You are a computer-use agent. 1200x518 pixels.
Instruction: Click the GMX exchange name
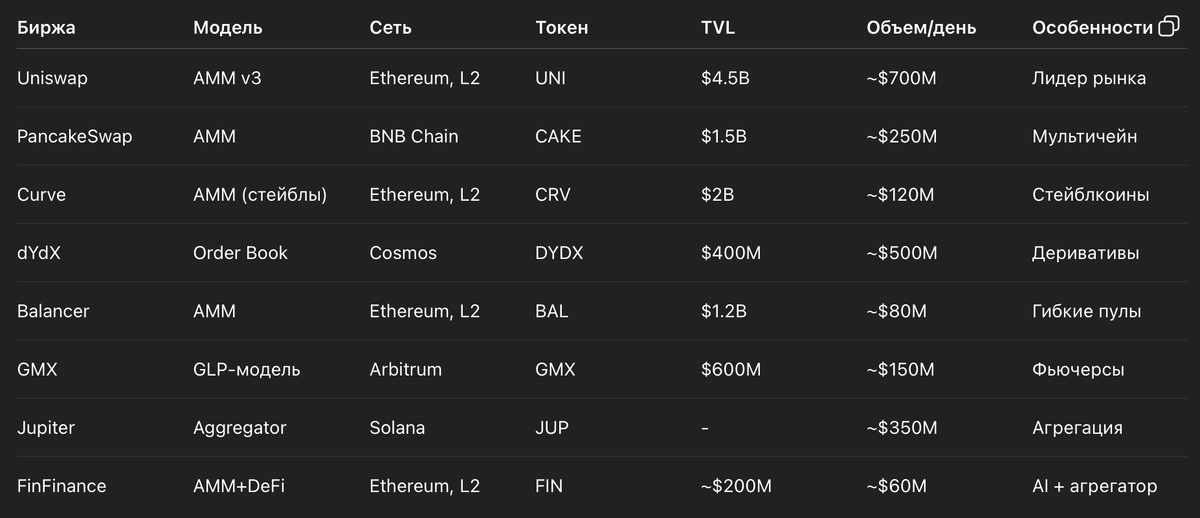[x=37, y=370]
